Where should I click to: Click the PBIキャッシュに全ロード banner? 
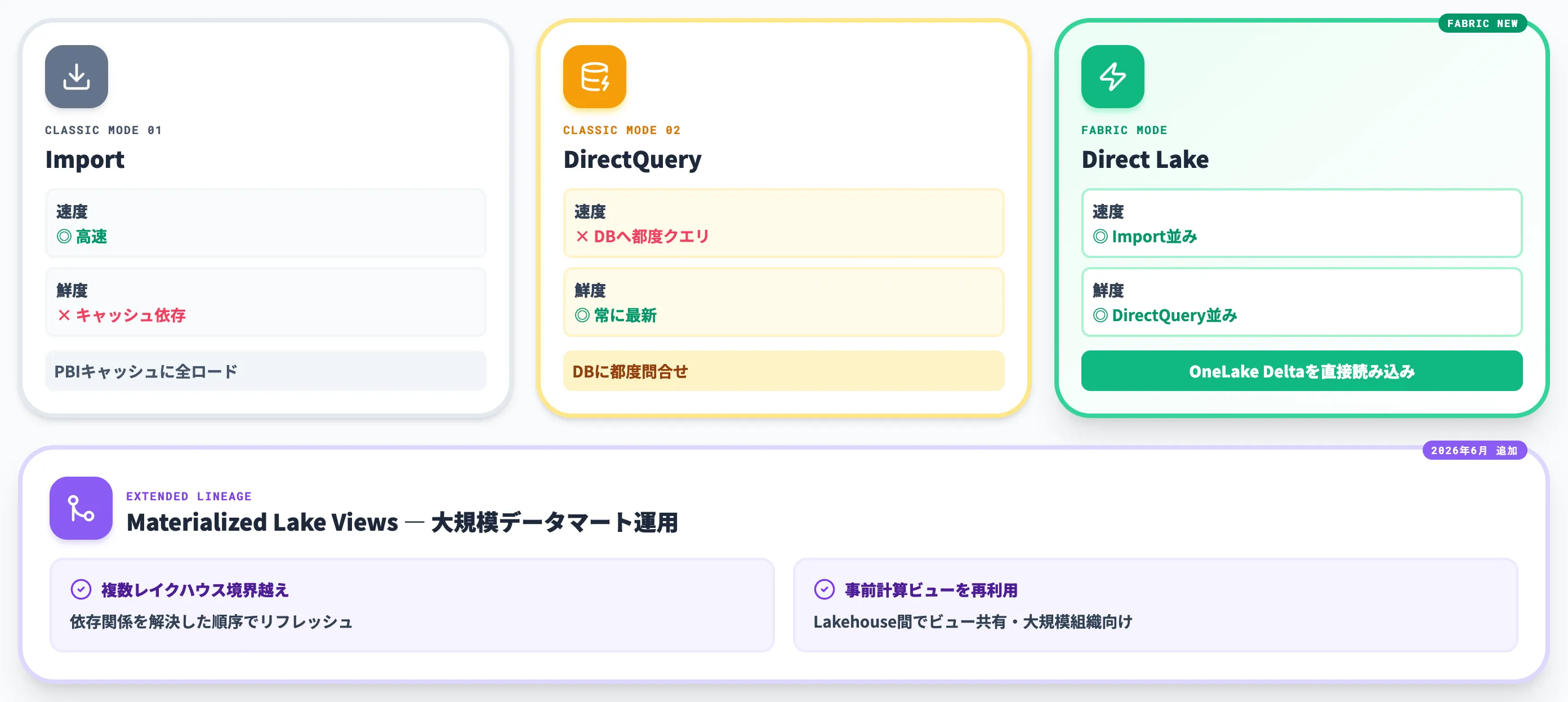(x=265, y=371)
